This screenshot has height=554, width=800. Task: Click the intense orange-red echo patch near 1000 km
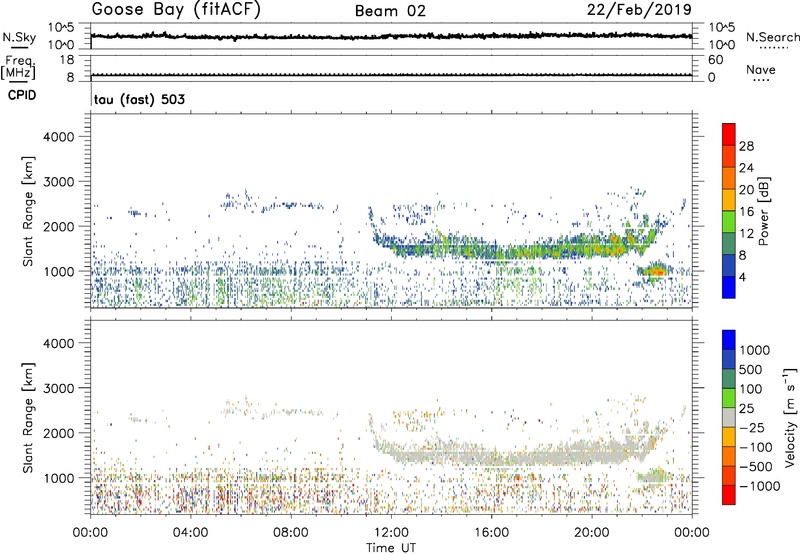(655, 271)
